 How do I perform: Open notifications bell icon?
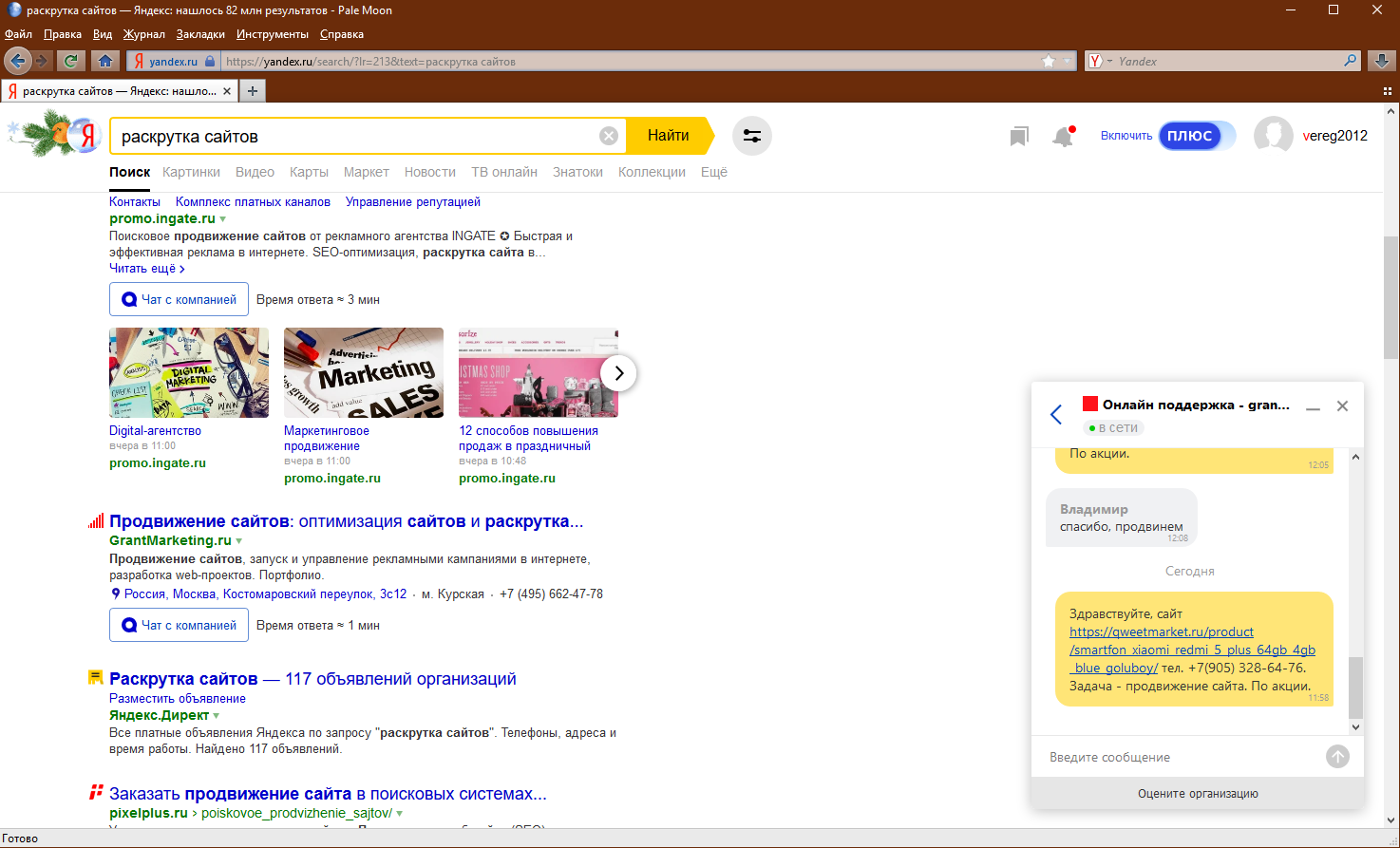1063,137
